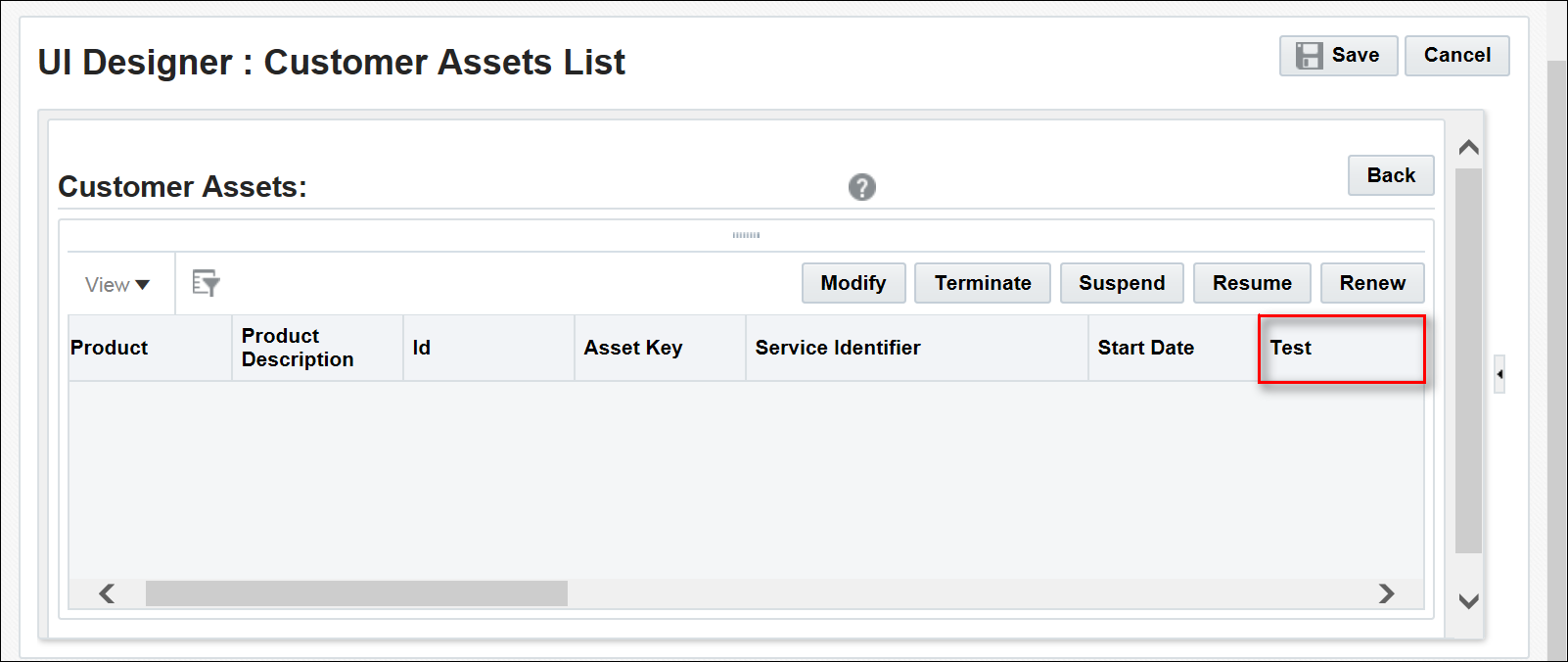
Task: Click the Save button with disk icon
Action: point(1338,56)
